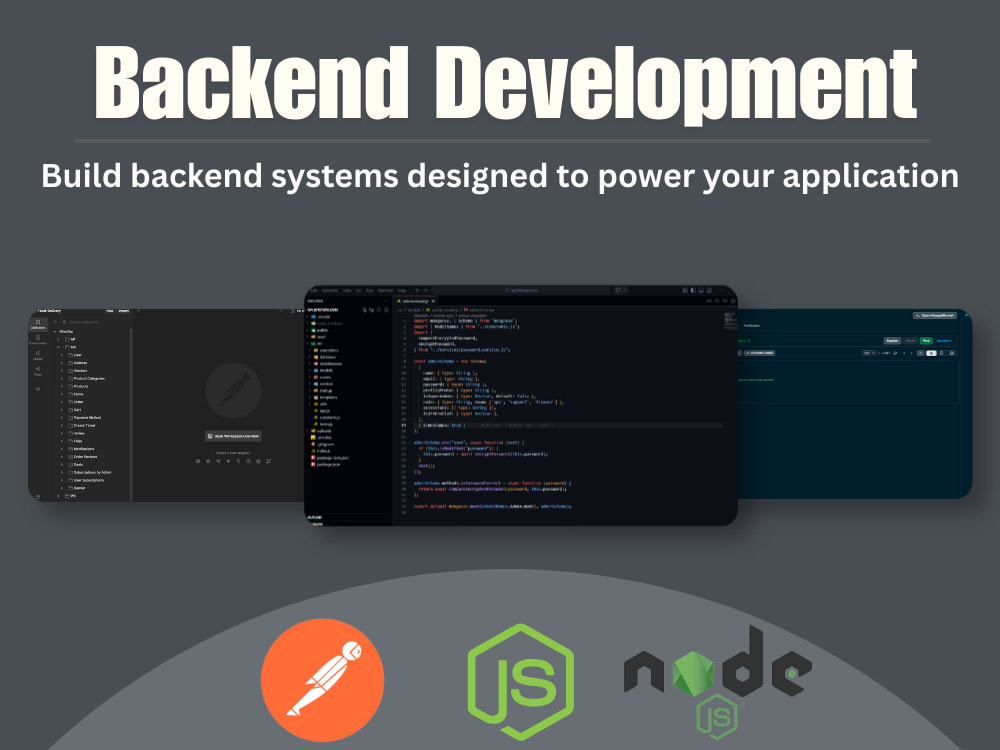Image resolution: width=1000 pixels, height=750 pixels.
Task: Open package.json in VS Code explorer
Action: [325, 464]
